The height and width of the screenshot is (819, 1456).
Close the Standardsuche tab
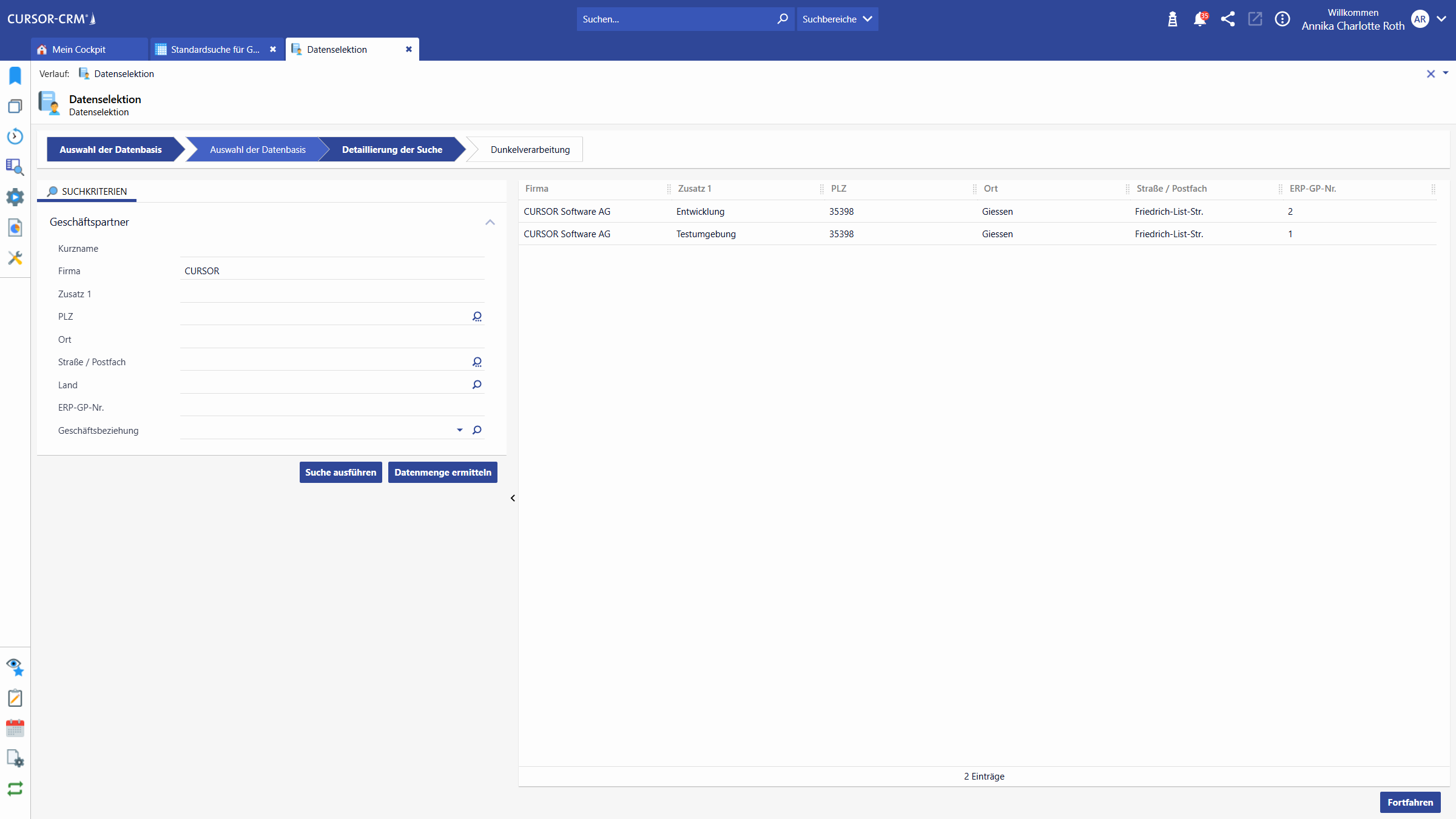coord(273,49)
